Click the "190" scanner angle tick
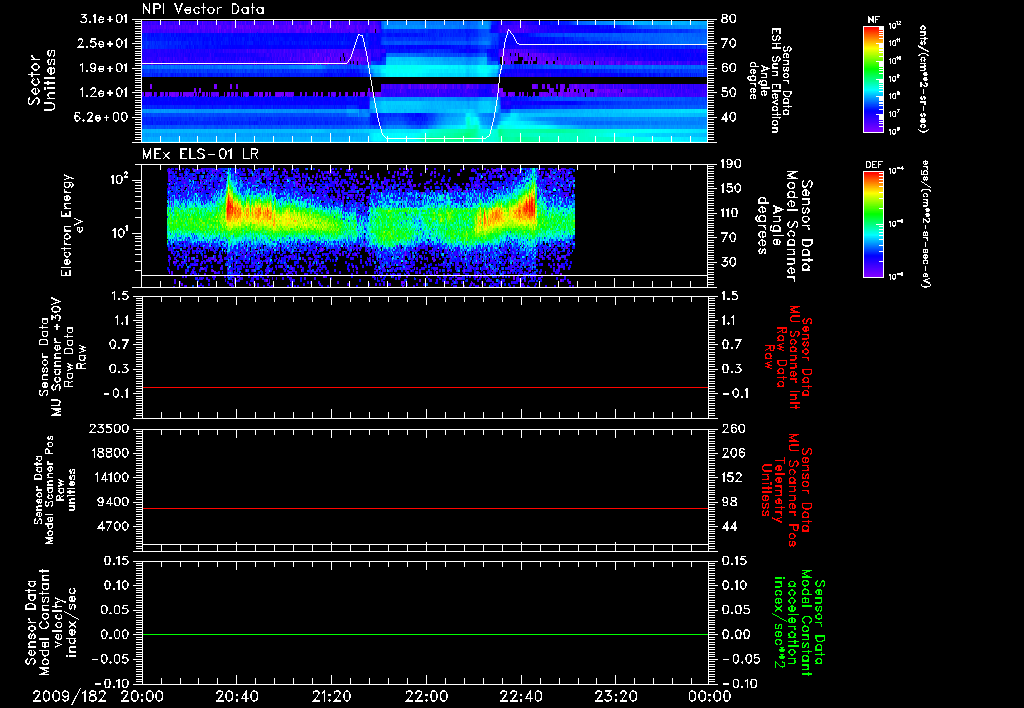 [x=732, y=164]
